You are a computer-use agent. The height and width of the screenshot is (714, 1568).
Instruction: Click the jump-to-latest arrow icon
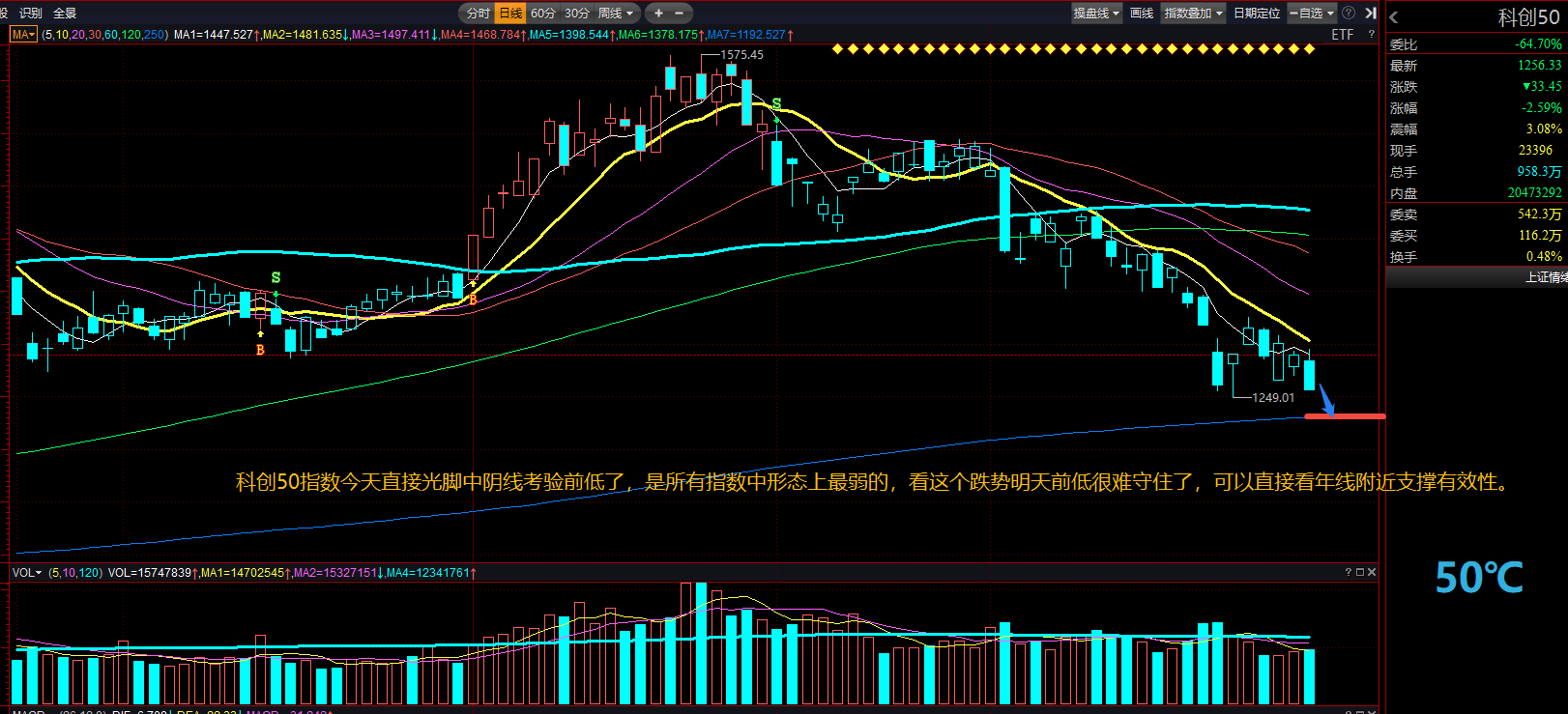(x=1370, y=14)
